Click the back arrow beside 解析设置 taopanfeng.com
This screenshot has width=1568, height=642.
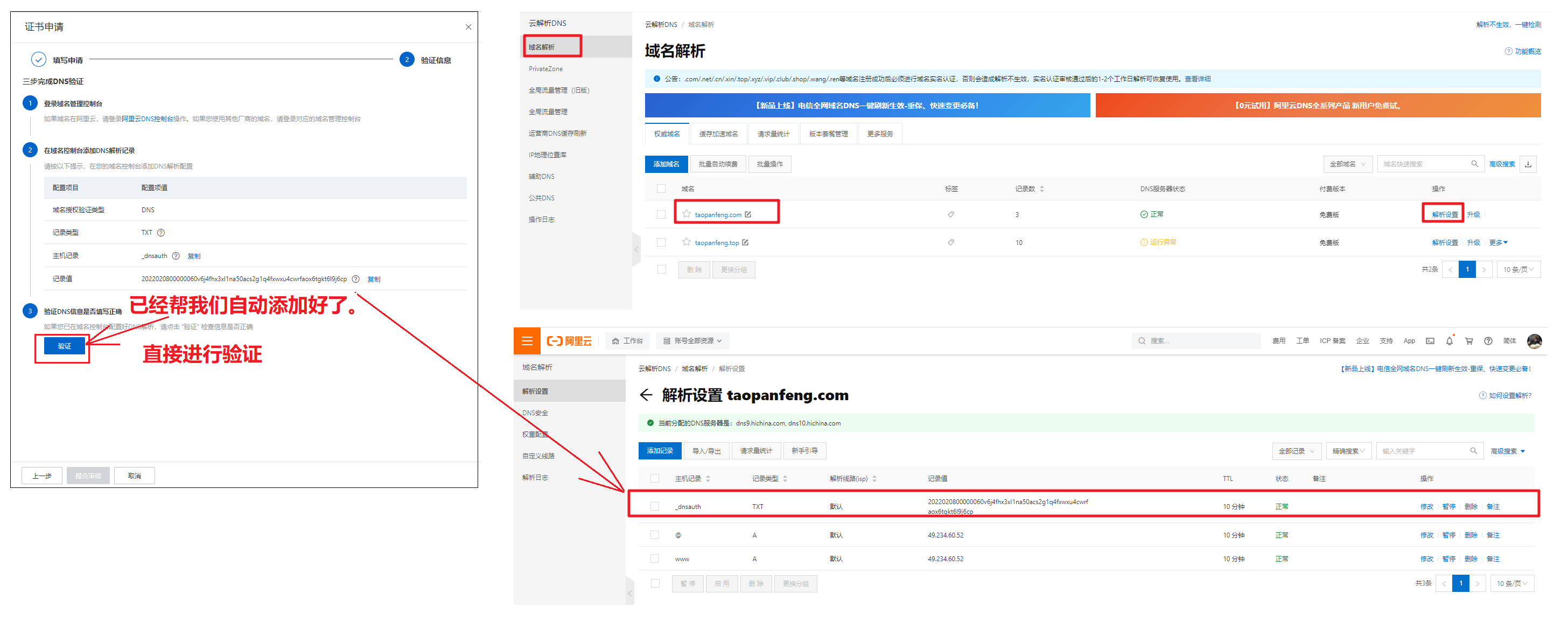click(646, 395)
